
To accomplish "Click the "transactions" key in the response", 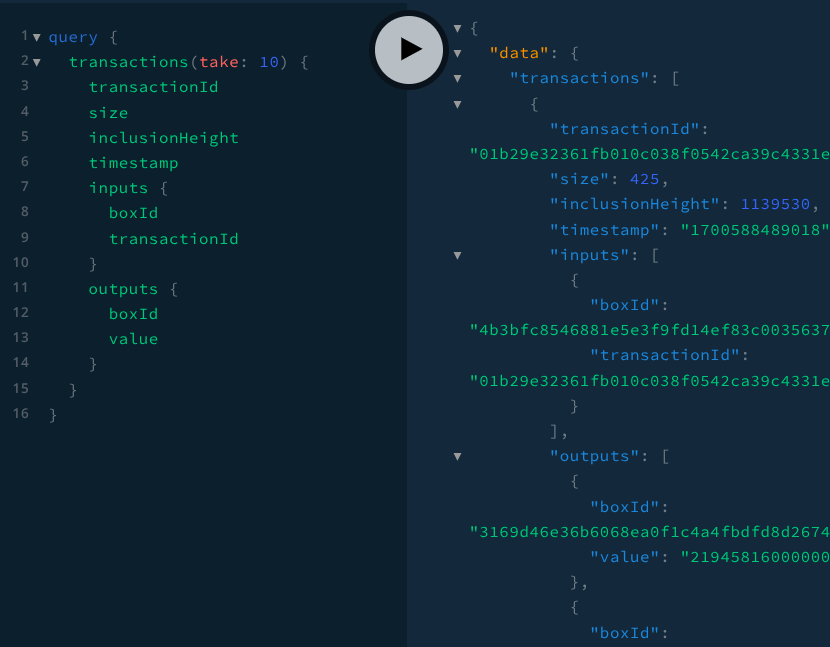I will [x=579, y=78].
